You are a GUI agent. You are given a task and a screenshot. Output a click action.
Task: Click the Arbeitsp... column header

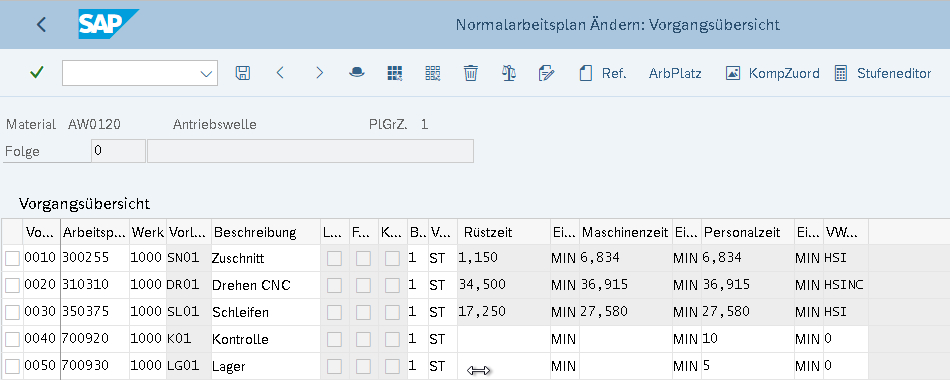click(x=95, y=232)
